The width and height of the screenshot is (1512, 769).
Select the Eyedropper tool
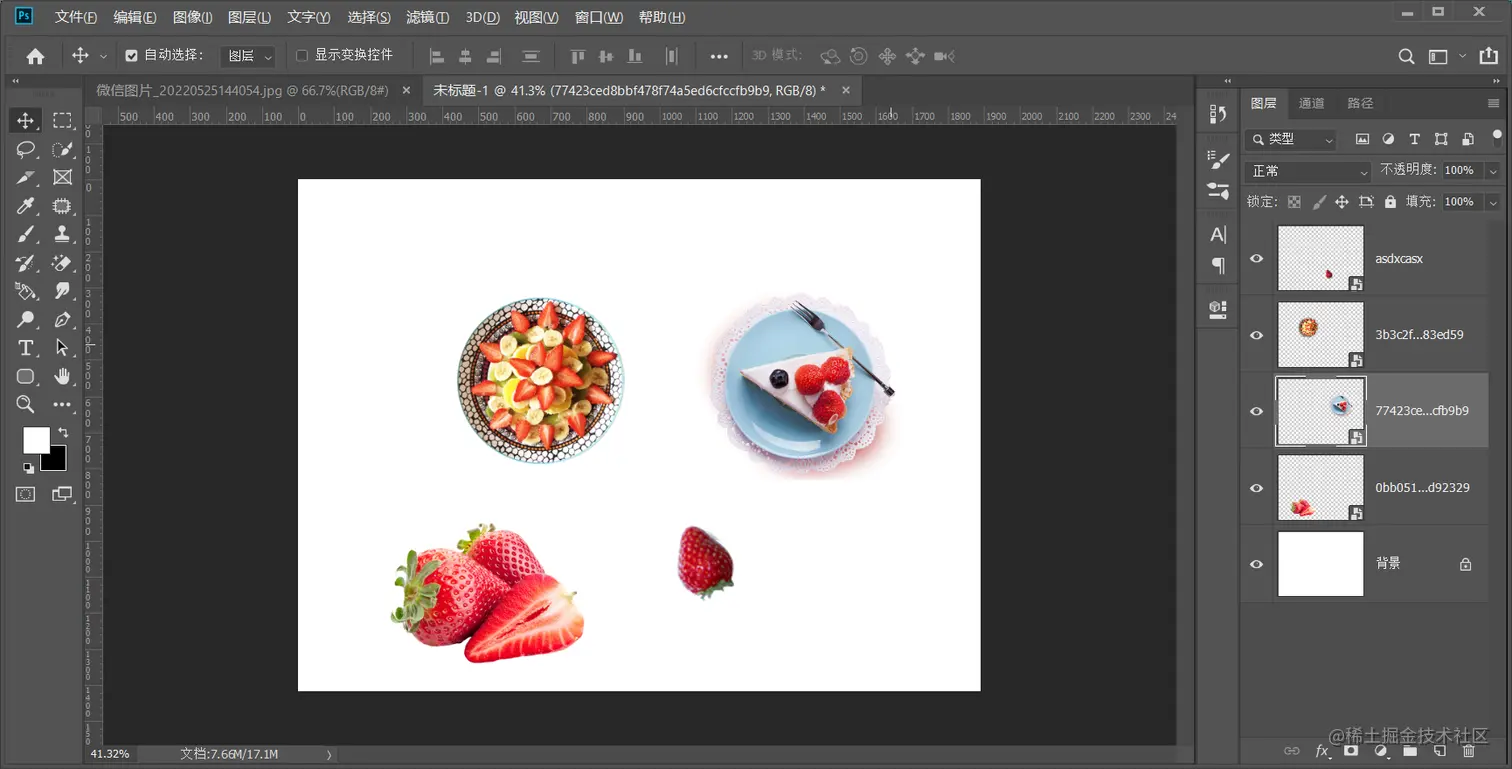[x=26, y=206]
